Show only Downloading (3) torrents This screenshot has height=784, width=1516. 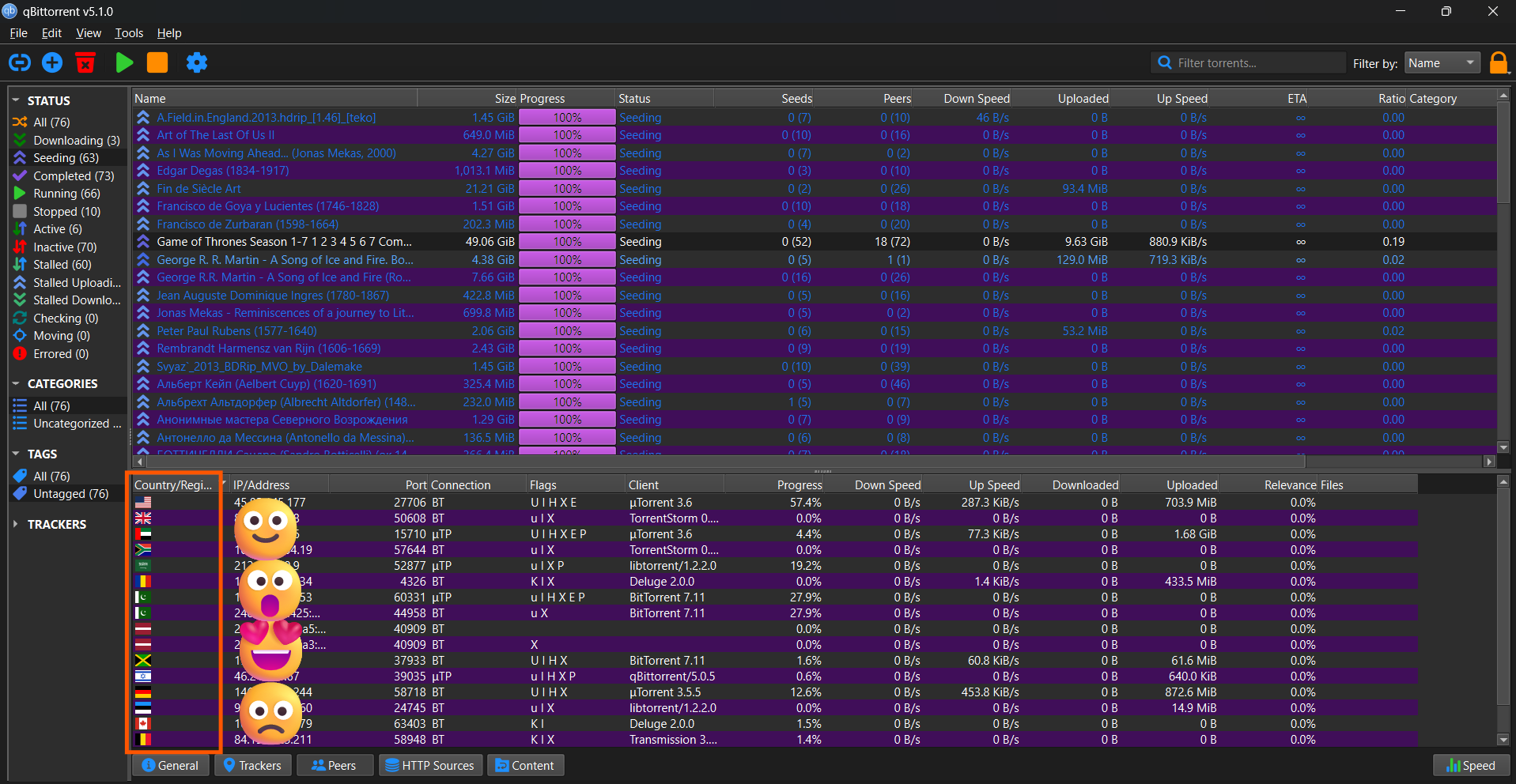(x=76, y=141)
